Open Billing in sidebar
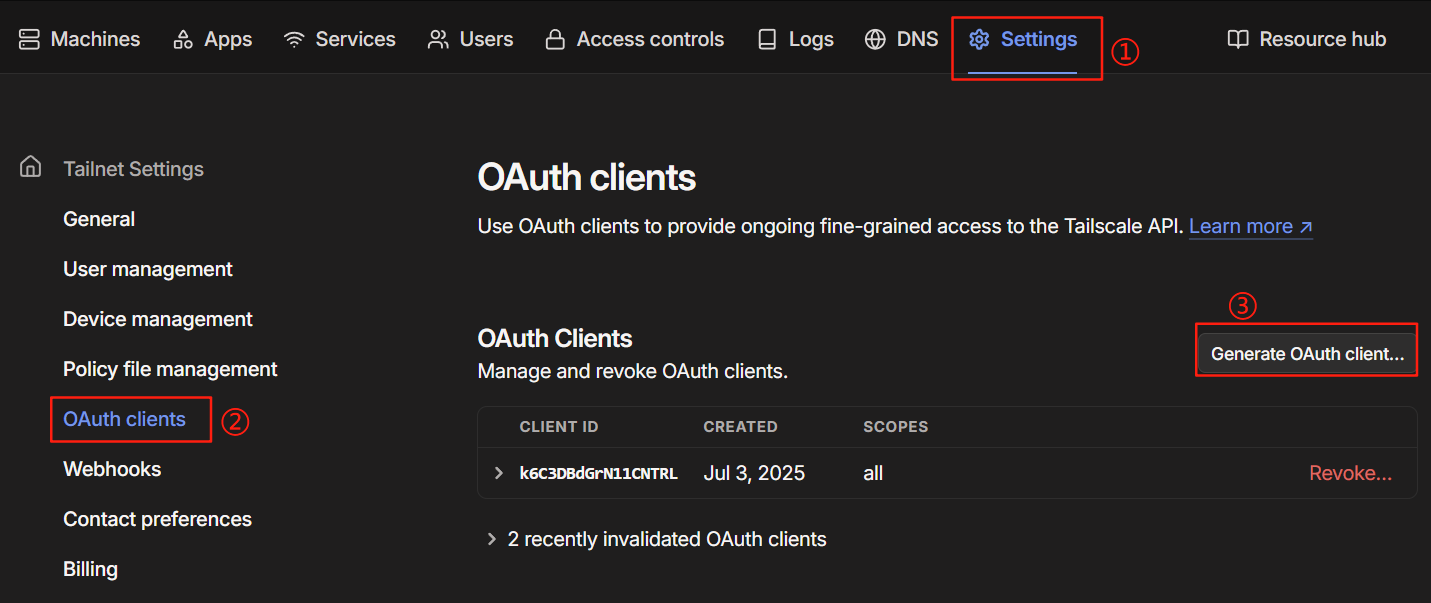 (90, 569)
